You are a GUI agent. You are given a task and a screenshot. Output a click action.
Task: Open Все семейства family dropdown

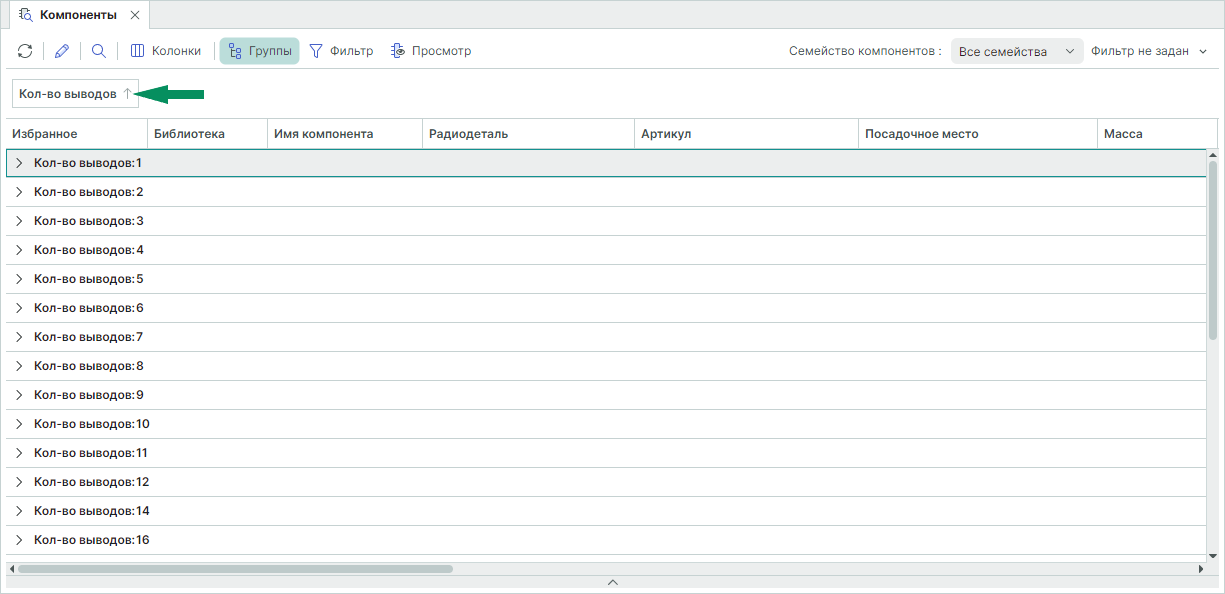[1016, 51]
